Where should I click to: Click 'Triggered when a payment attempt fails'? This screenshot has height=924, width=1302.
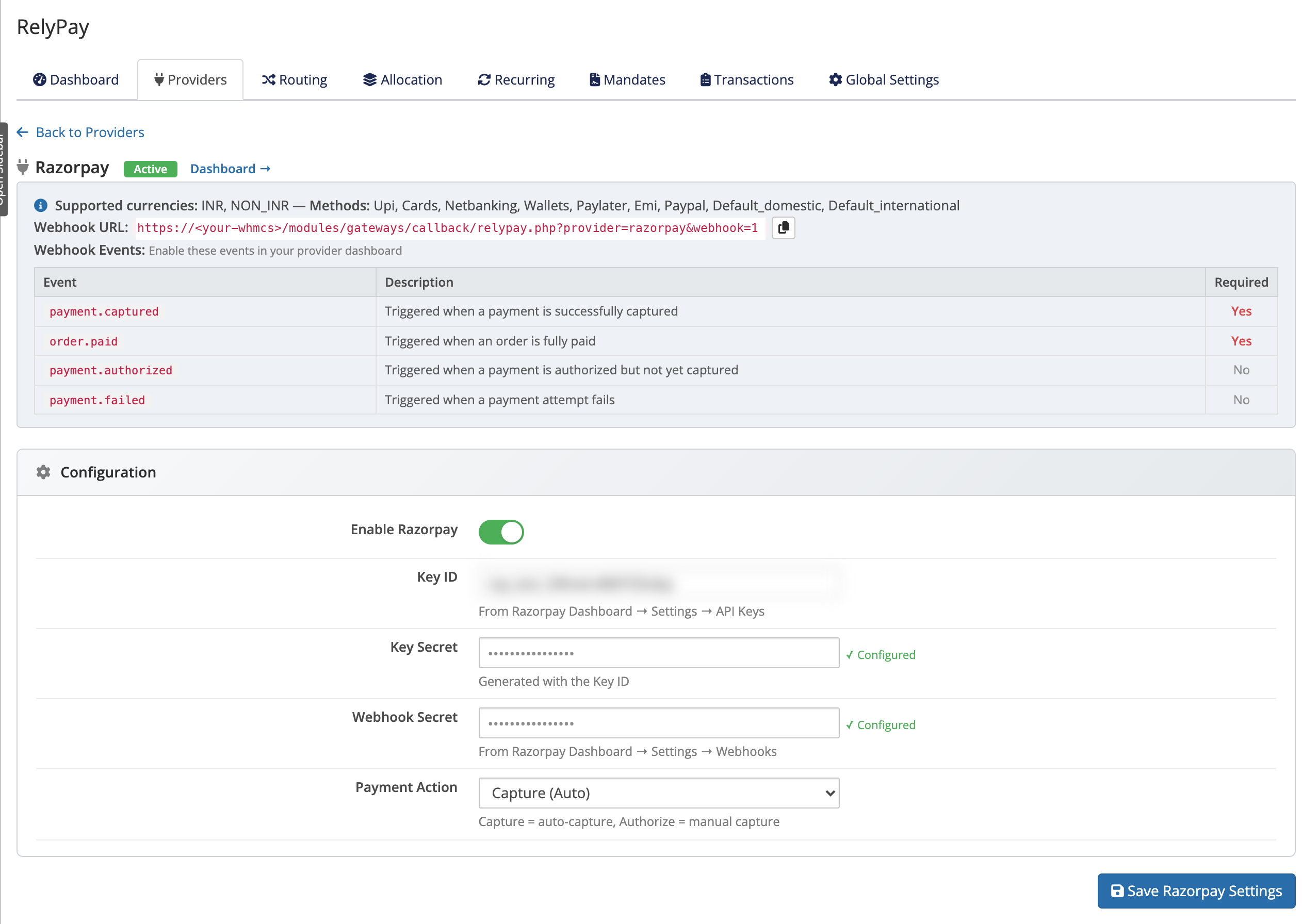500,400
